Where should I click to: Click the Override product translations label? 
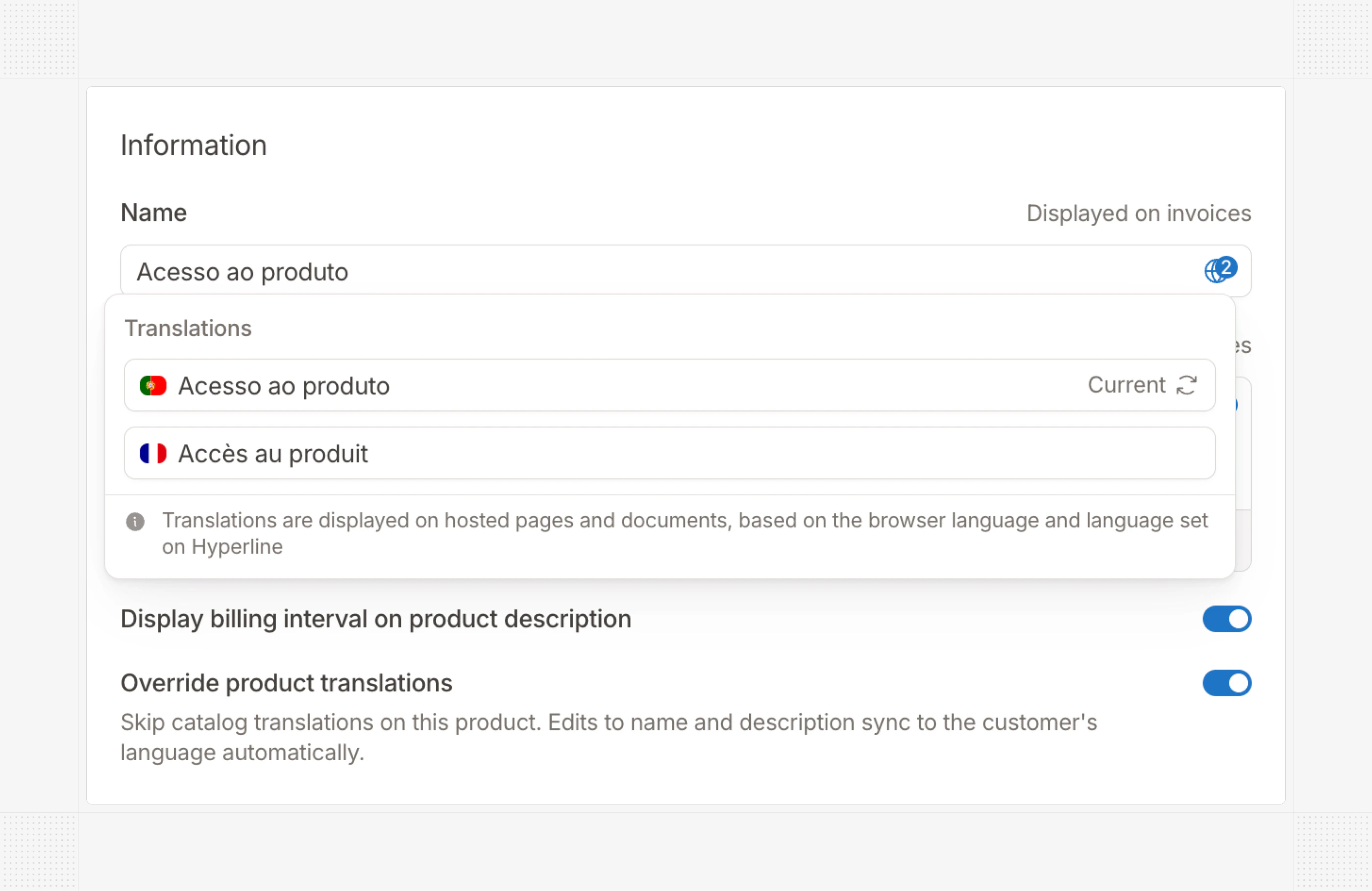(287, 683)
